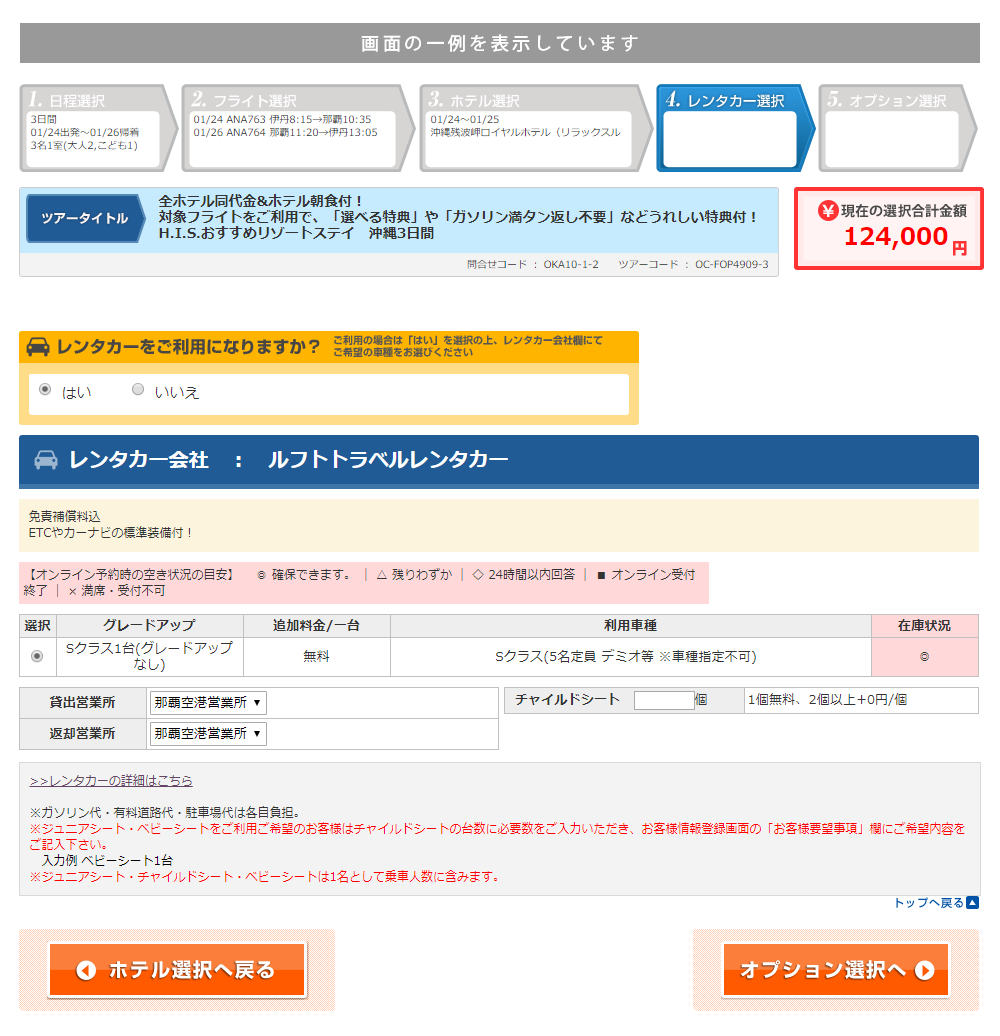
Task: Click the left arrow icon on hotel back button
Action: (x=86, y=970)
